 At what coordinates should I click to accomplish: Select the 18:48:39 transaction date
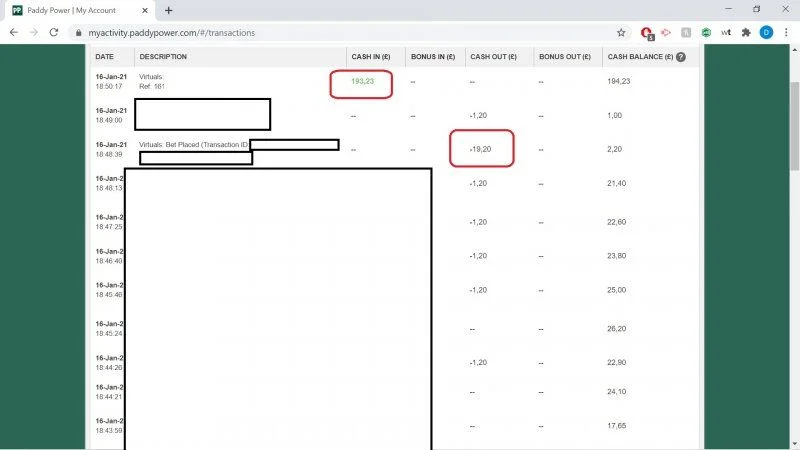click(x=111, y=149)
